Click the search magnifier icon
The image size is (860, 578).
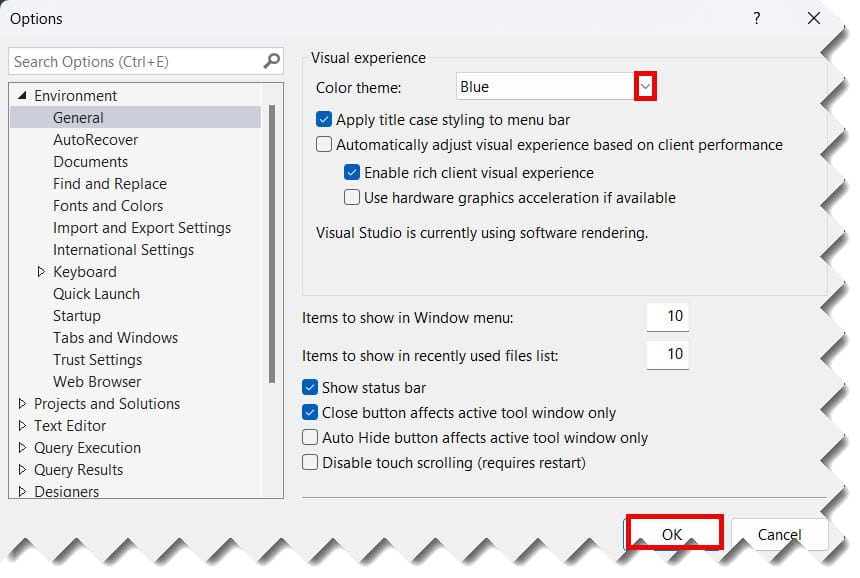pyautogui.click(x=272, y=61)
